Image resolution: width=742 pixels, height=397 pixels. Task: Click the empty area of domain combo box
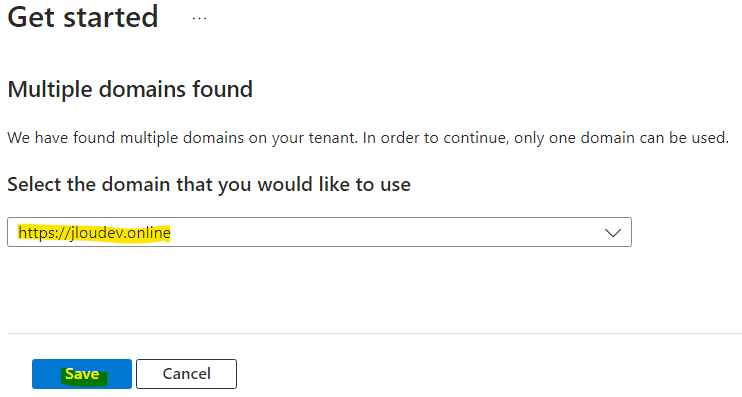pyautogui.click(x=386, y=232)
